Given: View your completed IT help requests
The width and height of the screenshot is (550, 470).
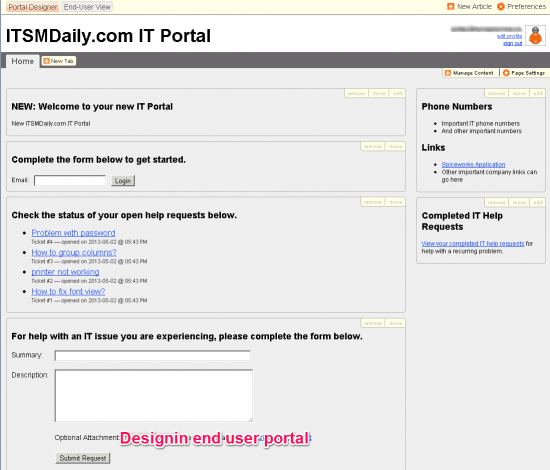Looking at the screenshot, I should click(x=473, y=243).
